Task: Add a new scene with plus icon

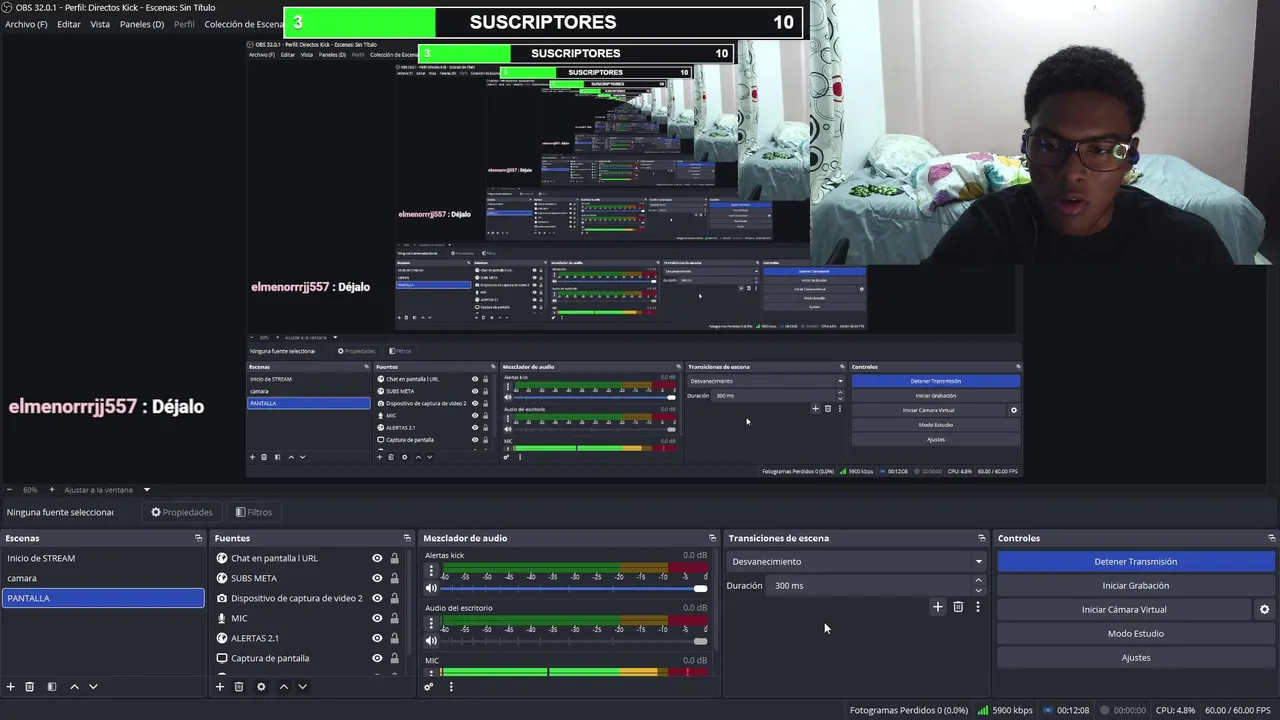Action: point(11,687)
